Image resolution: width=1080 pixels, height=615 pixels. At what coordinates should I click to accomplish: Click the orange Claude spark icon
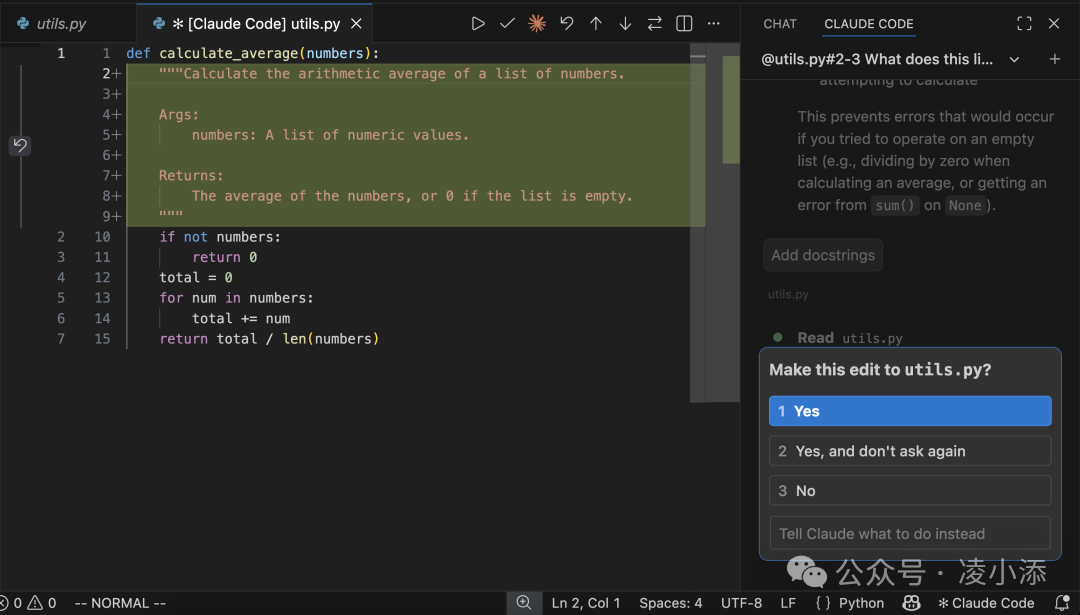[x=537, y=23]
